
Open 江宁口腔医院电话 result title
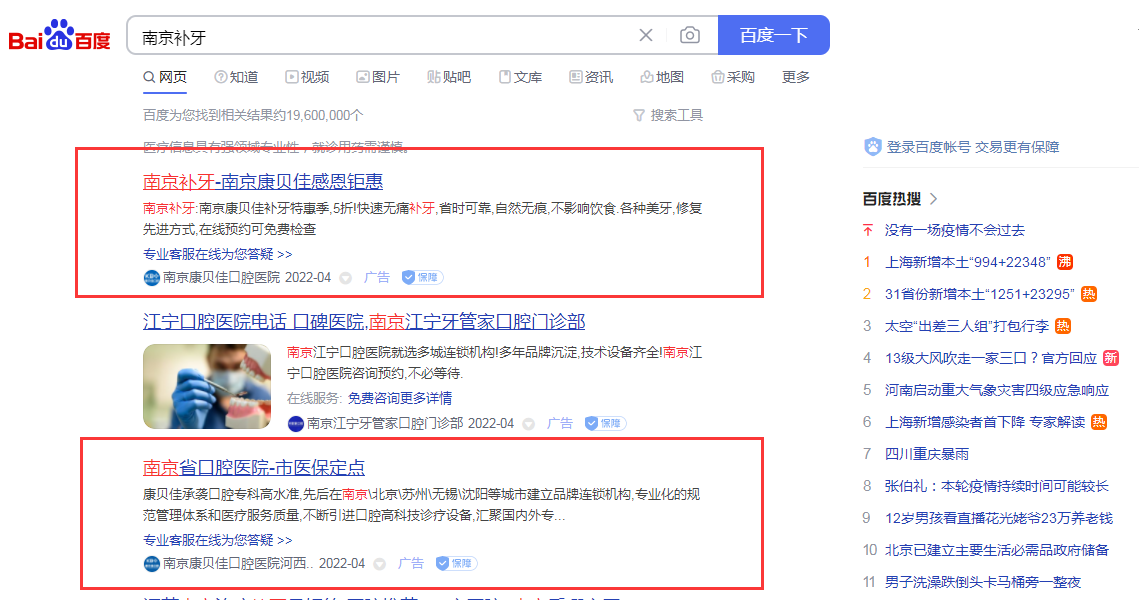tap(364, 322)
